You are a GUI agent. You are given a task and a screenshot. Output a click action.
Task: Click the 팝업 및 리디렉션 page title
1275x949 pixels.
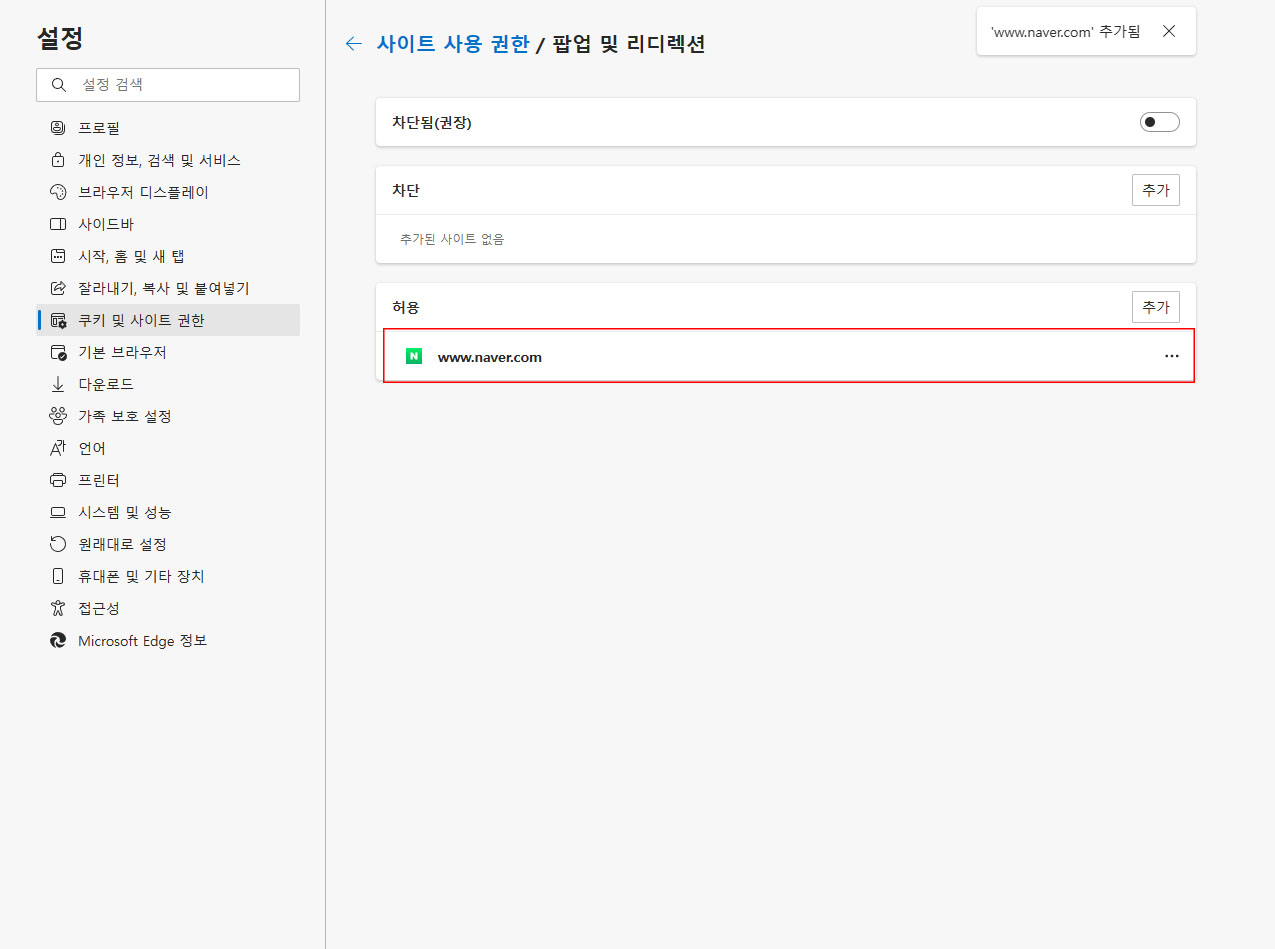629,44
